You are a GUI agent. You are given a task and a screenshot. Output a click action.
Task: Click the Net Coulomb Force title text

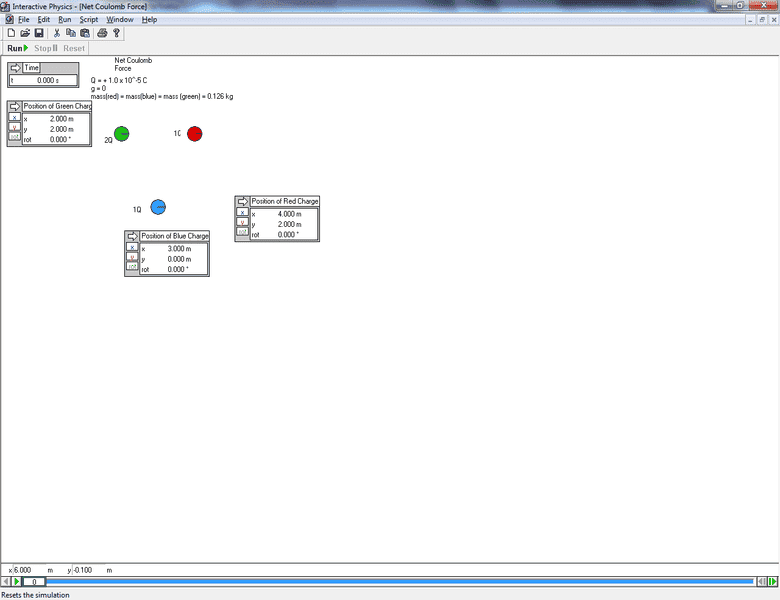point(133,64)
